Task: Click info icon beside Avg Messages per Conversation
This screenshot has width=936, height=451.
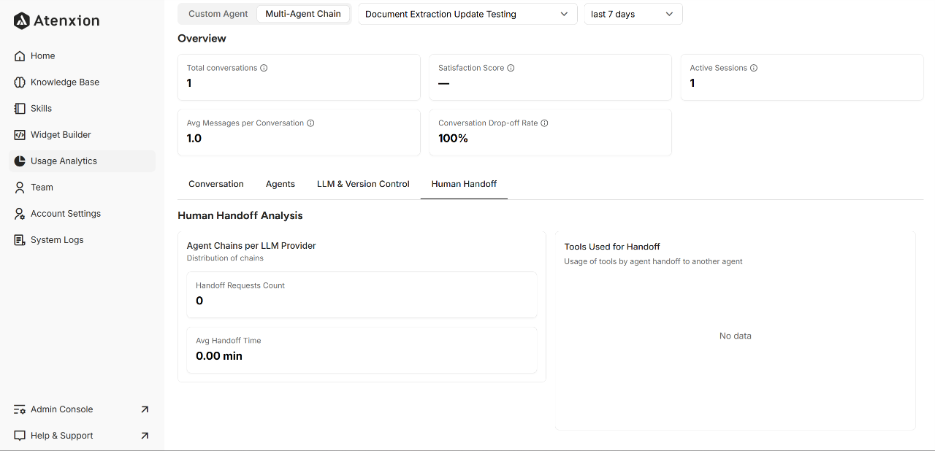Action: click(x=310, y=123)
